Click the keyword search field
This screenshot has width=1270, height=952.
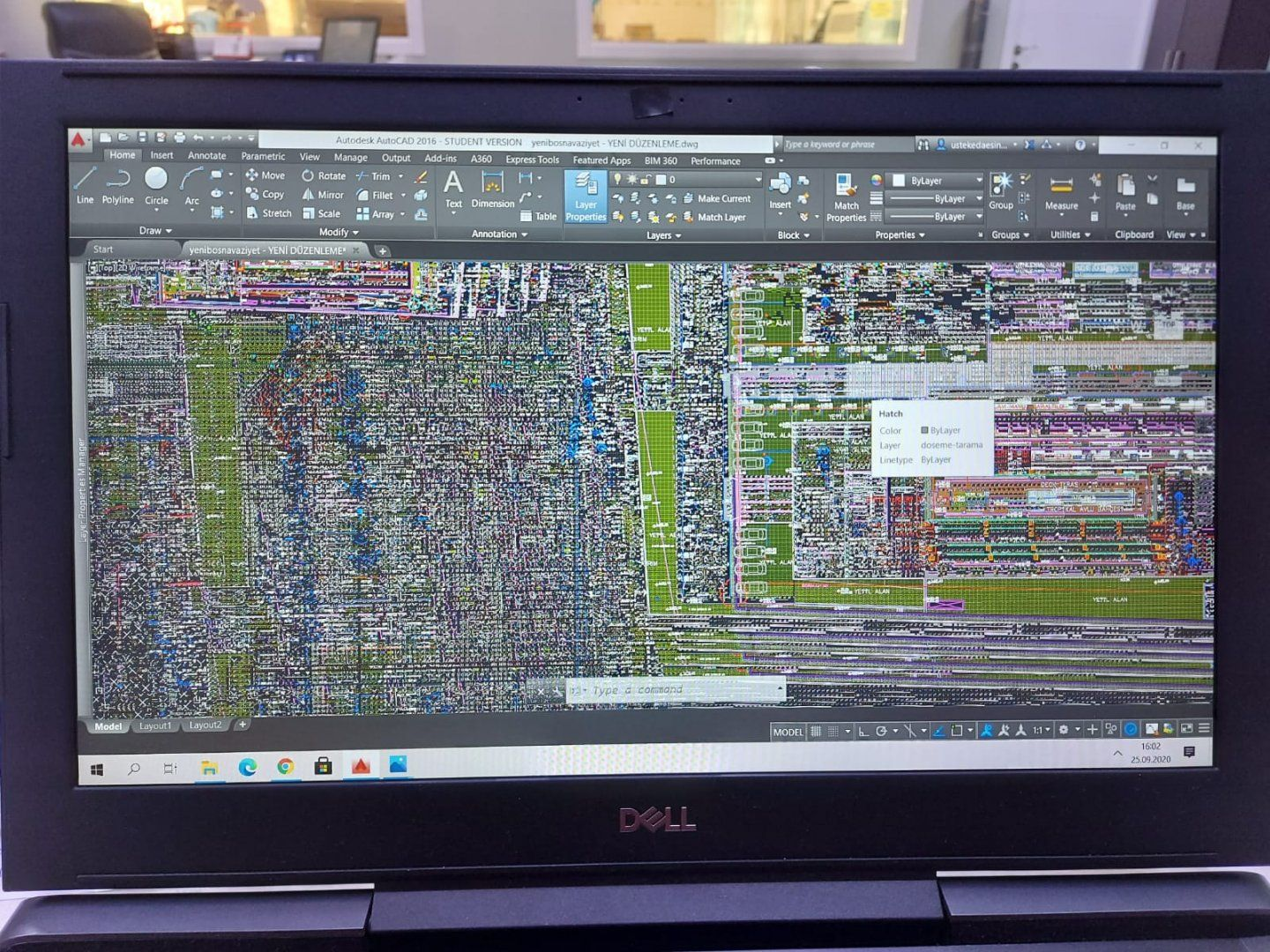[x=847, y=144]
